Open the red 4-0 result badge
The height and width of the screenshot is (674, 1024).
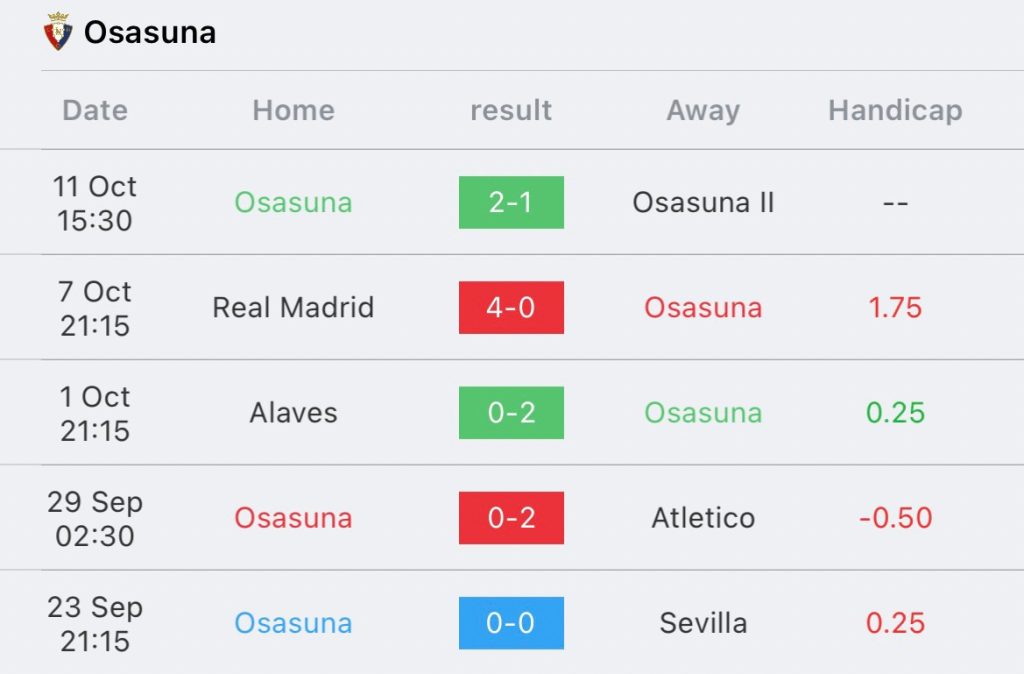click(511, 308)
